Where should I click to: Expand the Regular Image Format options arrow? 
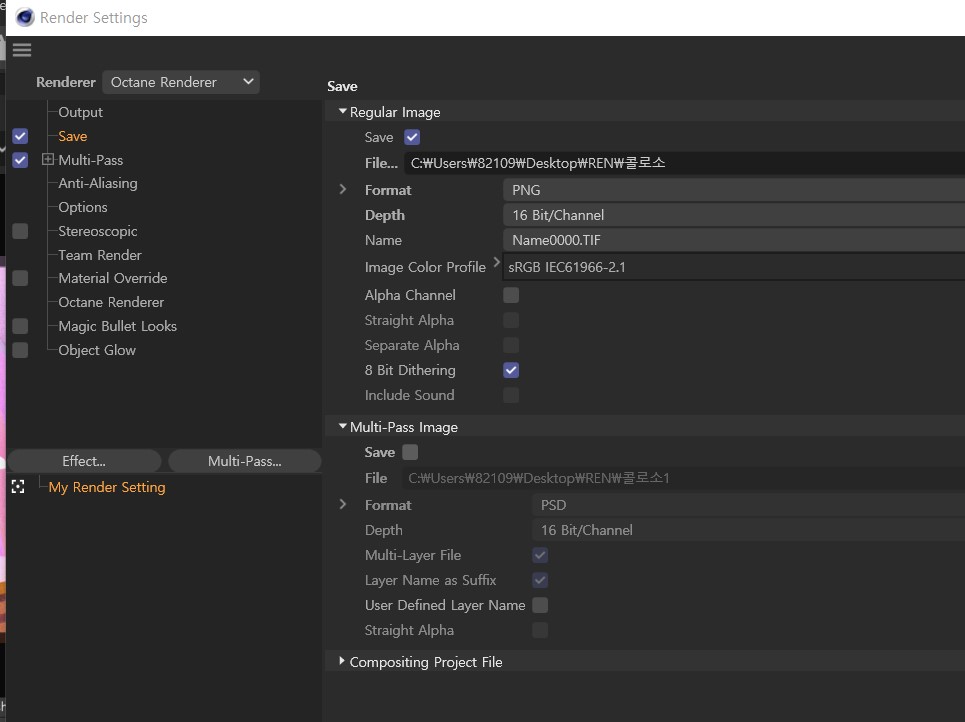pos(343,190)
